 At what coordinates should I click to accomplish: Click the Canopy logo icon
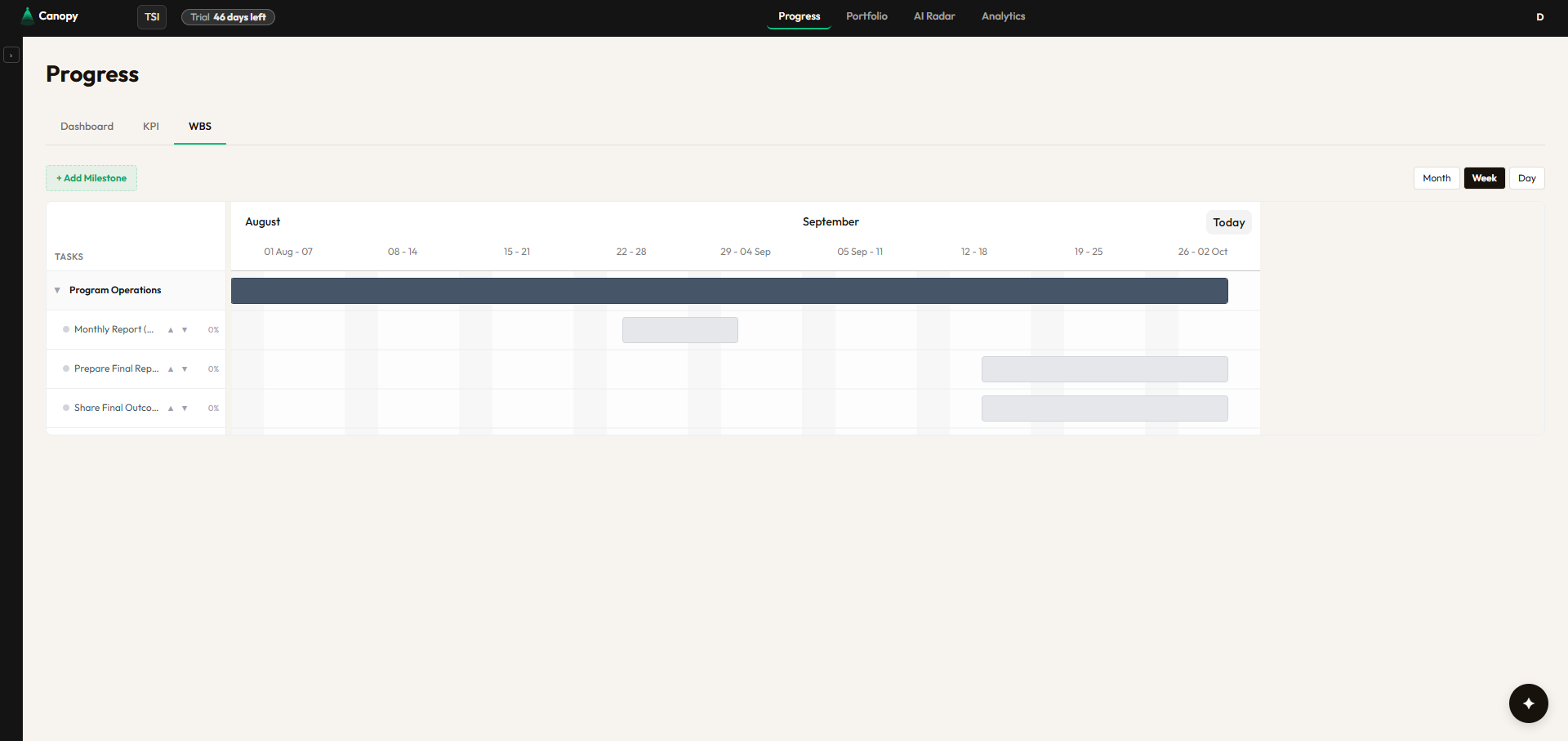28,16
